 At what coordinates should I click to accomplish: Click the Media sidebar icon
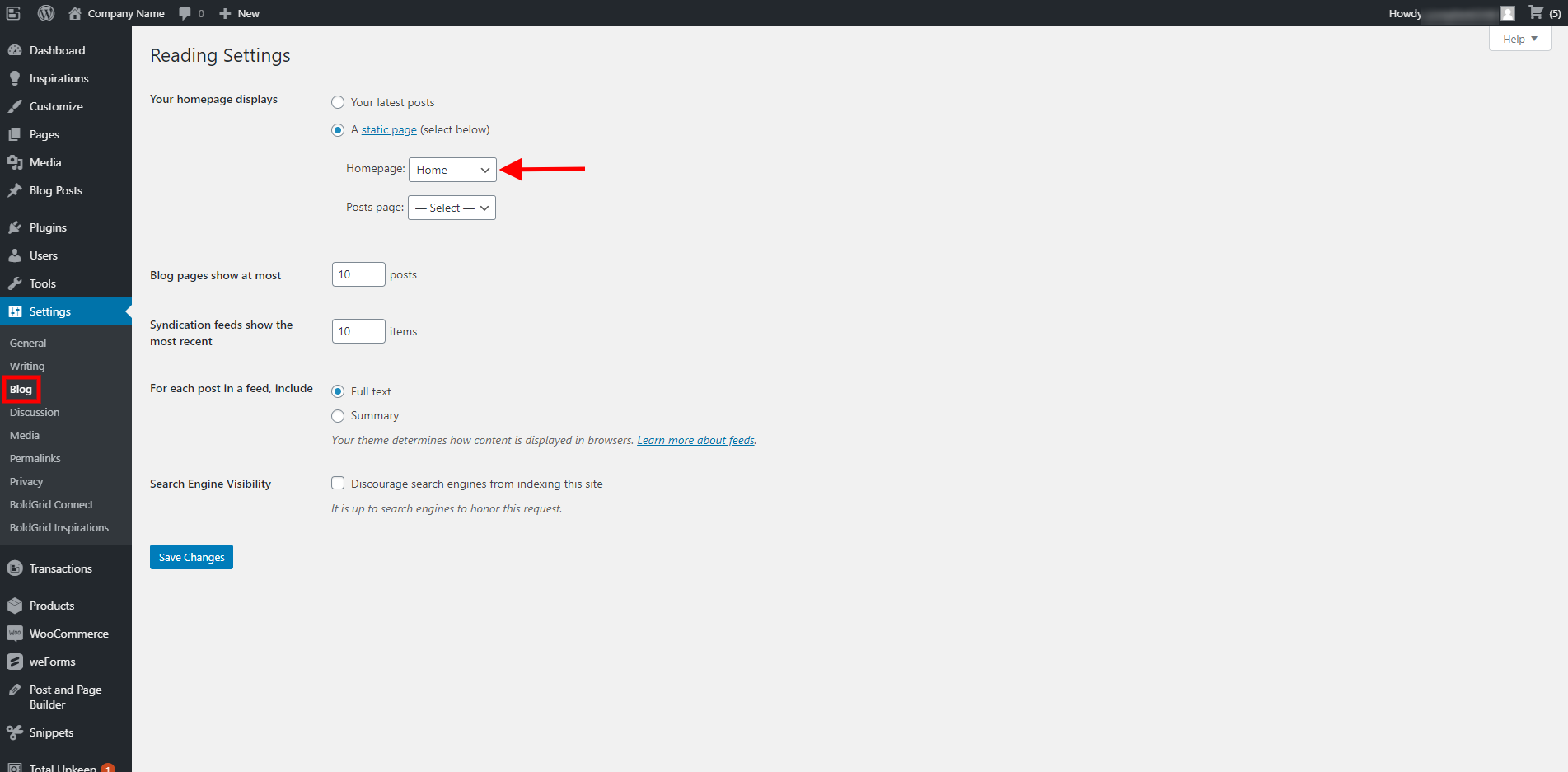coord(16,162)
